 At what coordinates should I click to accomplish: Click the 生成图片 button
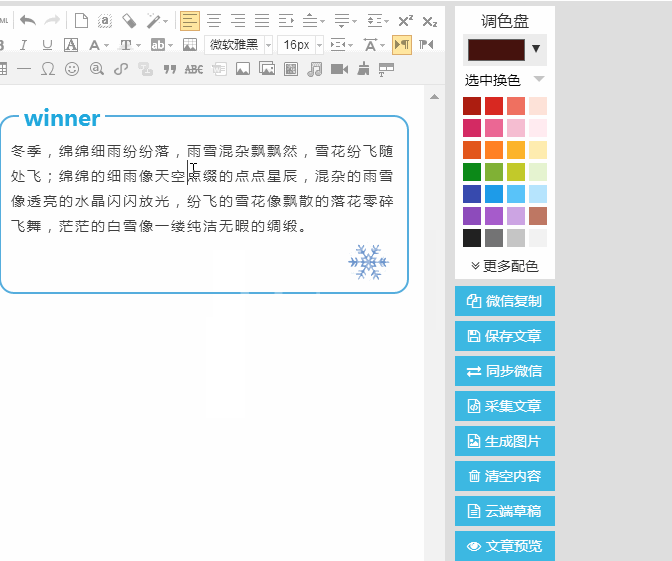coord(505,441)
